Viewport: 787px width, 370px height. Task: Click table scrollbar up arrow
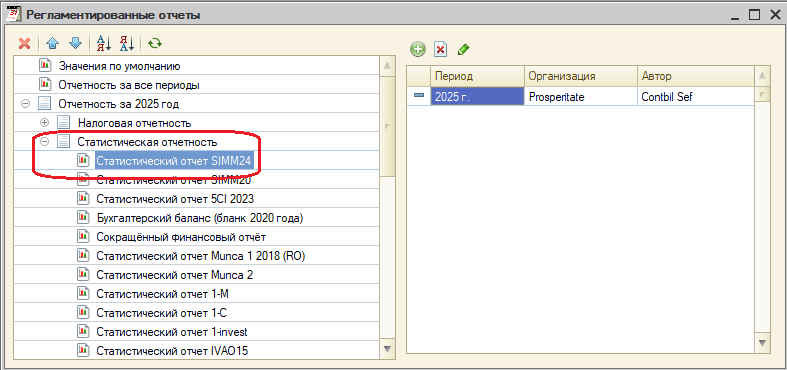pyautogui.click(x=762, y=76)
